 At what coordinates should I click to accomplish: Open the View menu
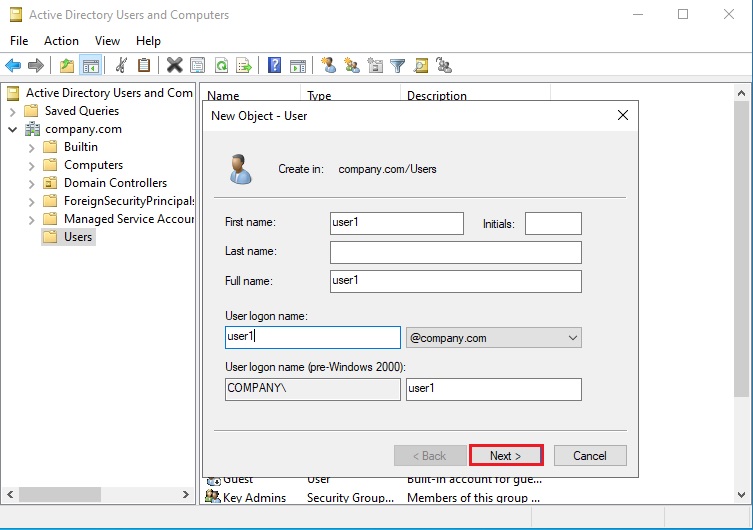click(107, 41)
